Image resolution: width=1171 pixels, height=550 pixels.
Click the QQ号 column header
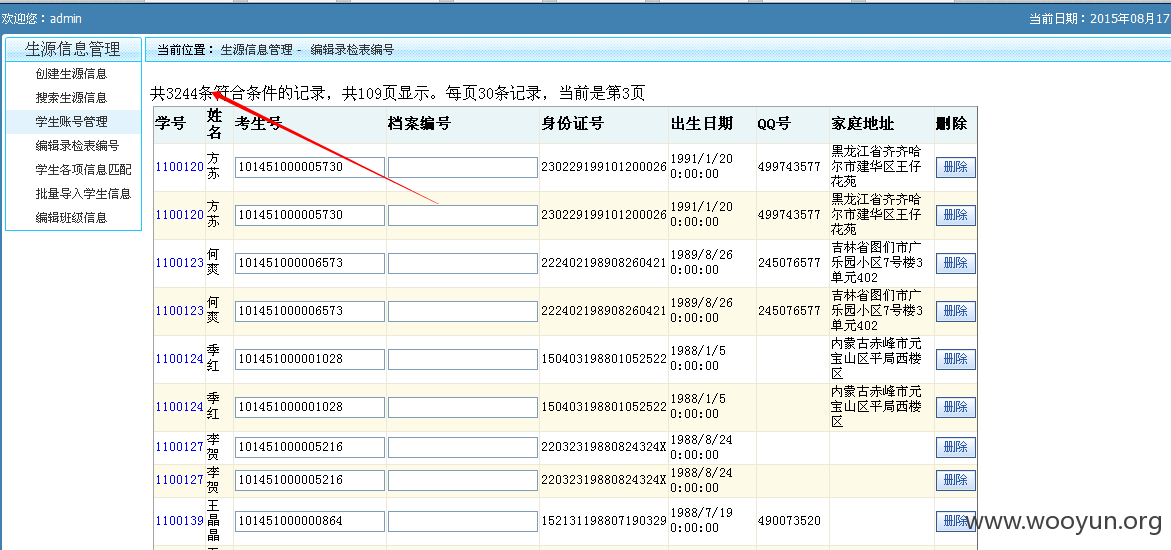point(774,124)
